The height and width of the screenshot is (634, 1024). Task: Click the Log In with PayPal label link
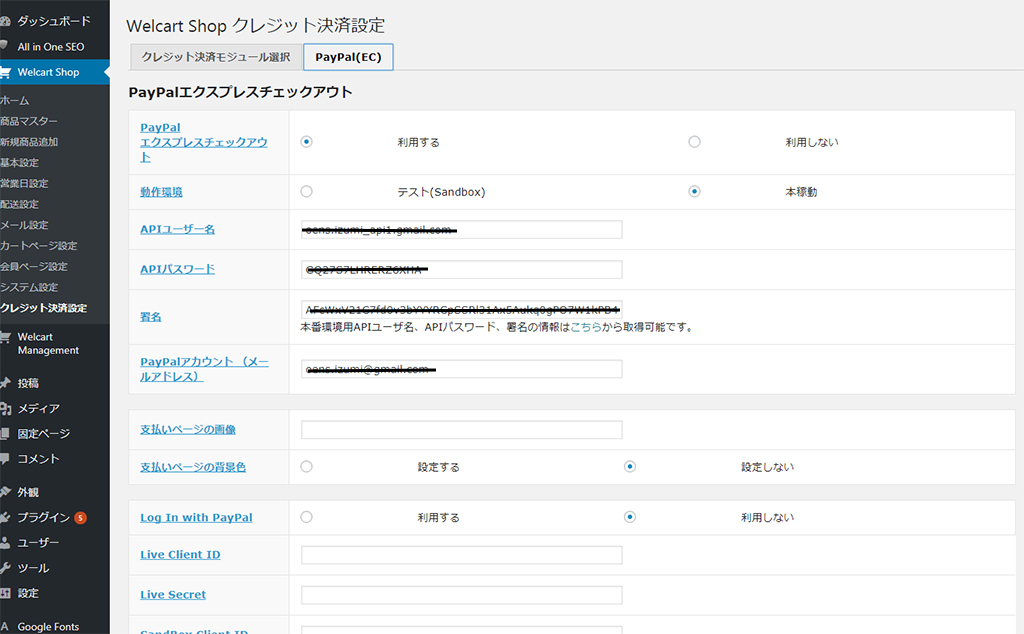(196, 518)
